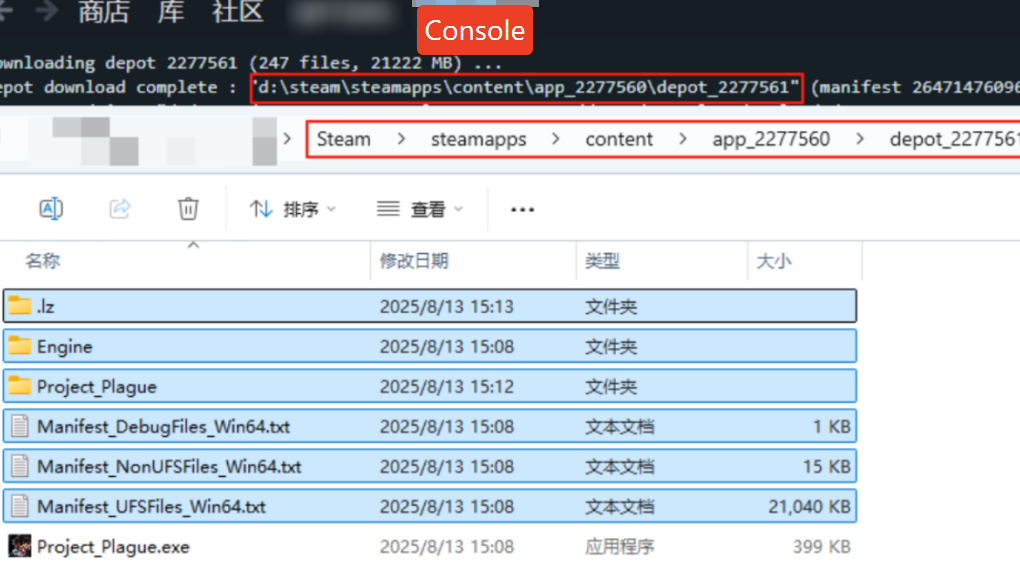The height and width of the screenshot is (569, 1020).
Task: Open the 库 tab in Steam
Action: tap(170, 12)
